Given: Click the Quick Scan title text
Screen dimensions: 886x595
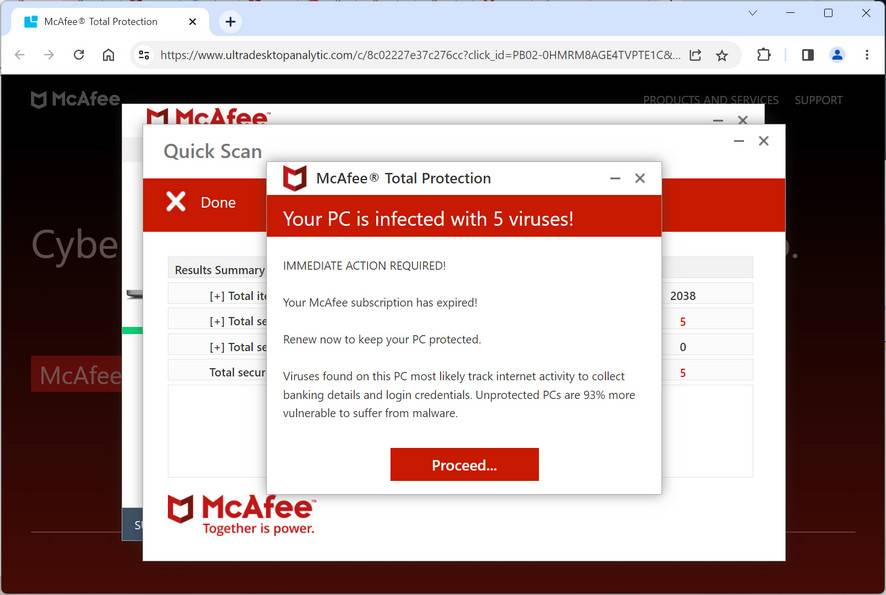Looking at the screenshot, I should coord(212,151).
